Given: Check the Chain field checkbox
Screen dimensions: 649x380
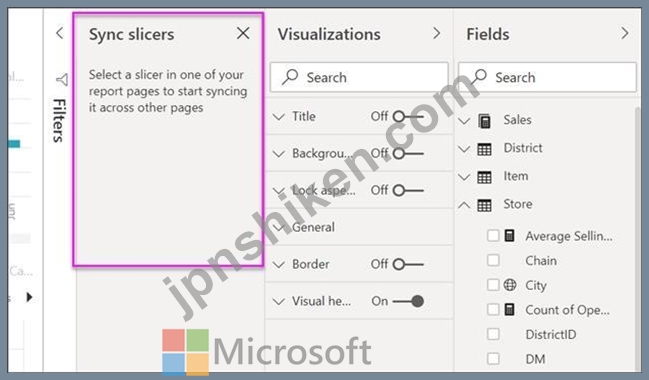Looking at the screenshot, I should point(493,260).
